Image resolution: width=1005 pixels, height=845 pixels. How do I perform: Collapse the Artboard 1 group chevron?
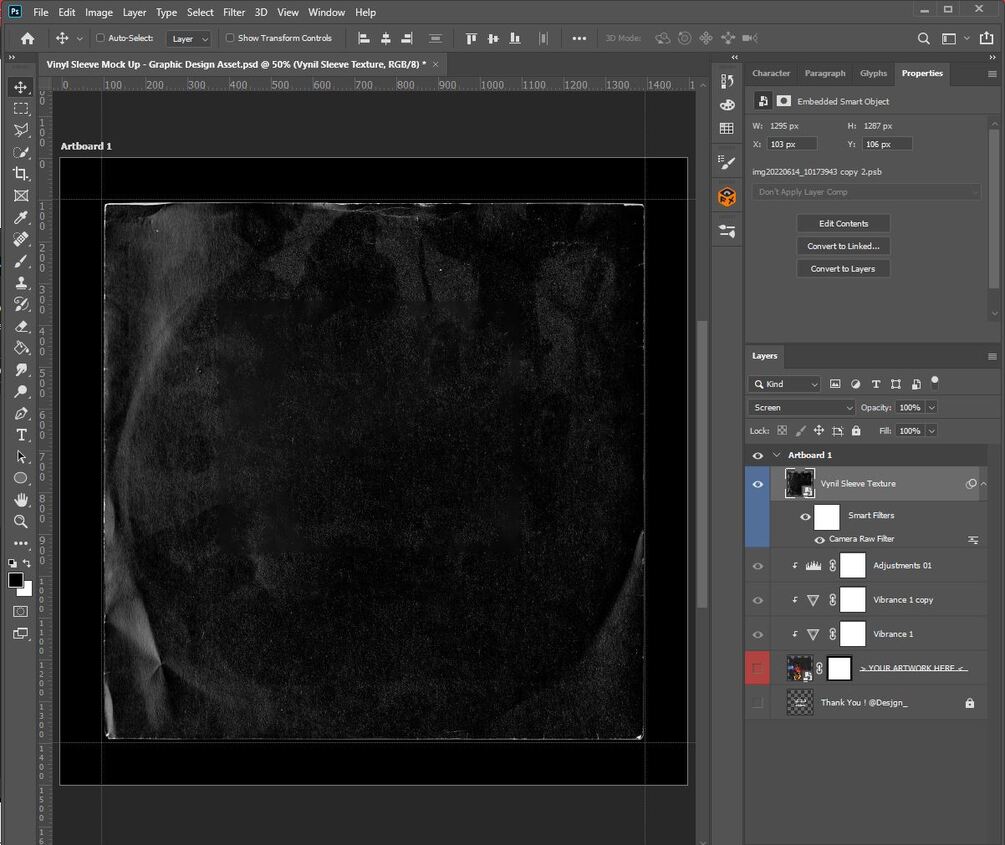click(777, 455)
